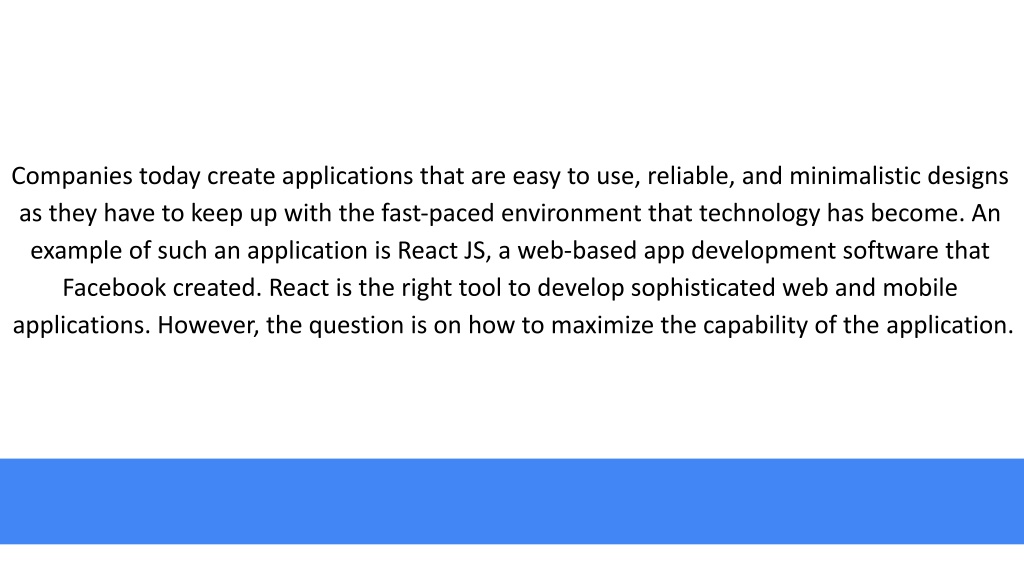Click the word "sophisticated"

coord(703,289)
